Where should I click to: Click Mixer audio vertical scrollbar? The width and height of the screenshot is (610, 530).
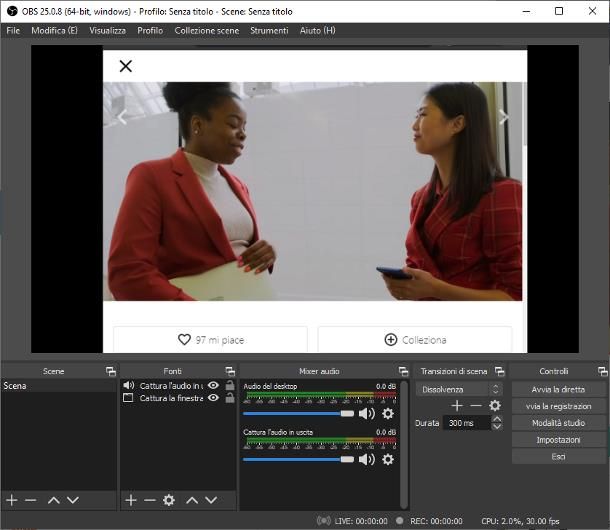404,444
